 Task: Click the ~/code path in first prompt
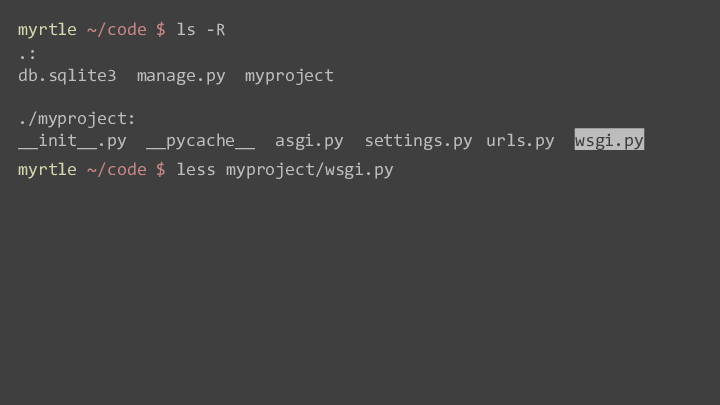click(x=117, y=30)
